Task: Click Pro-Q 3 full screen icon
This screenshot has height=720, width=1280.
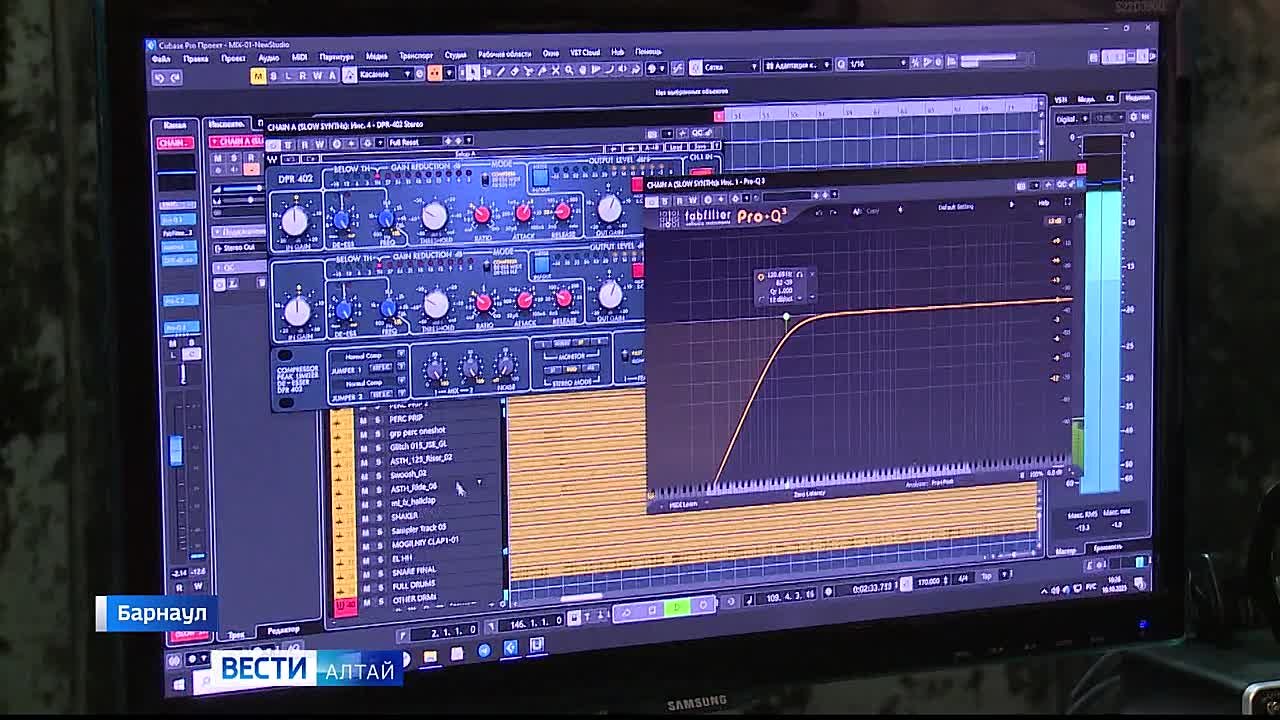Action: [1067, 203]
